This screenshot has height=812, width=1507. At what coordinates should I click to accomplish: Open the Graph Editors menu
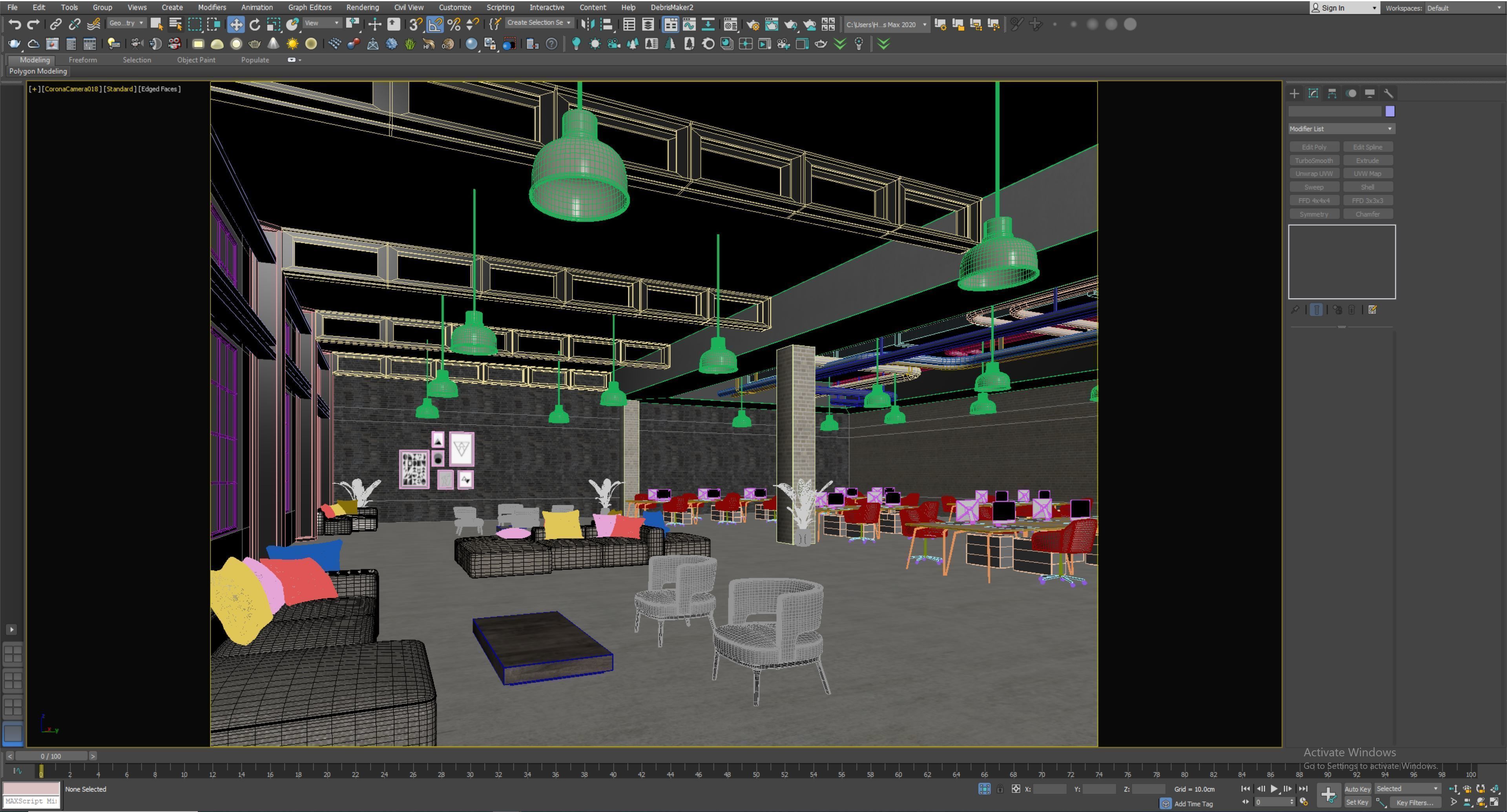click(x=310, y=7)
